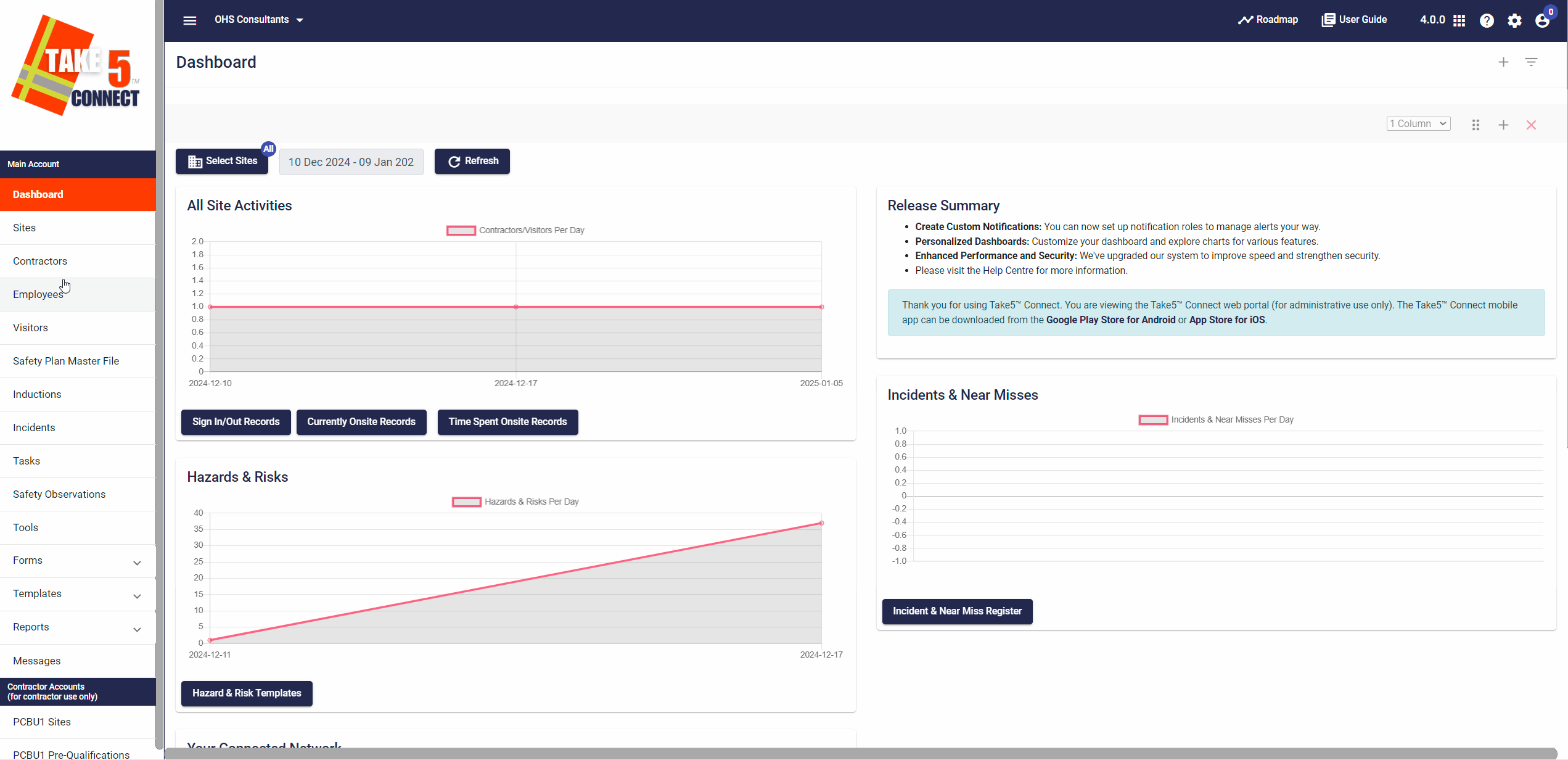Expand the Reports submenu chevron

coord(137,629)
